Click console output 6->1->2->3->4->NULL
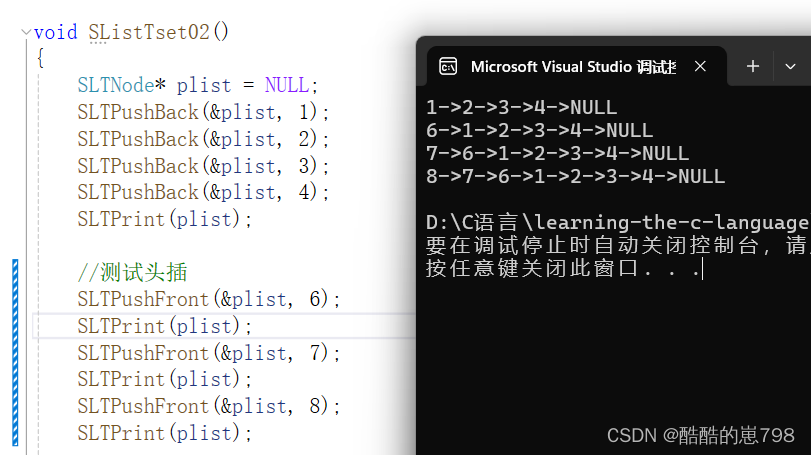 [539, 130]
